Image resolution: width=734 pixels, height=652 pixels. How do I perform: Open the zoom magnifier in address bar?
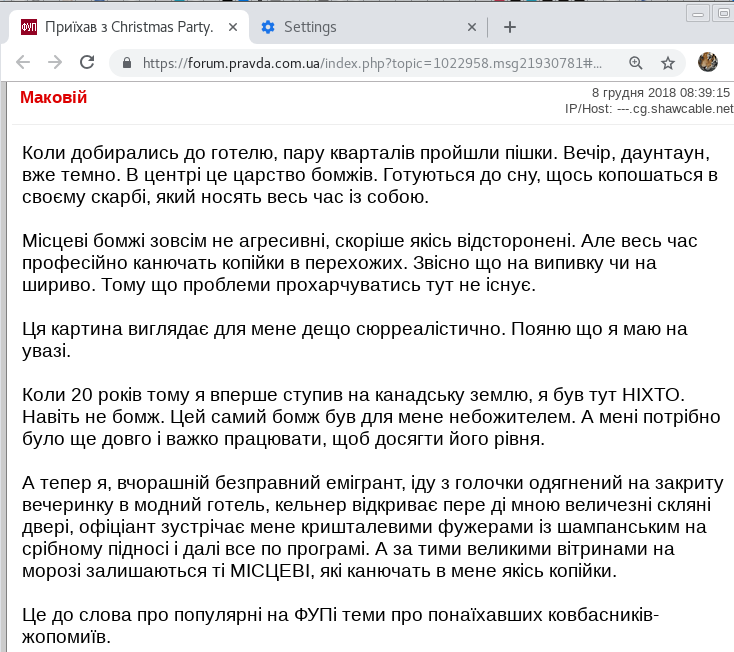[635, 63]
